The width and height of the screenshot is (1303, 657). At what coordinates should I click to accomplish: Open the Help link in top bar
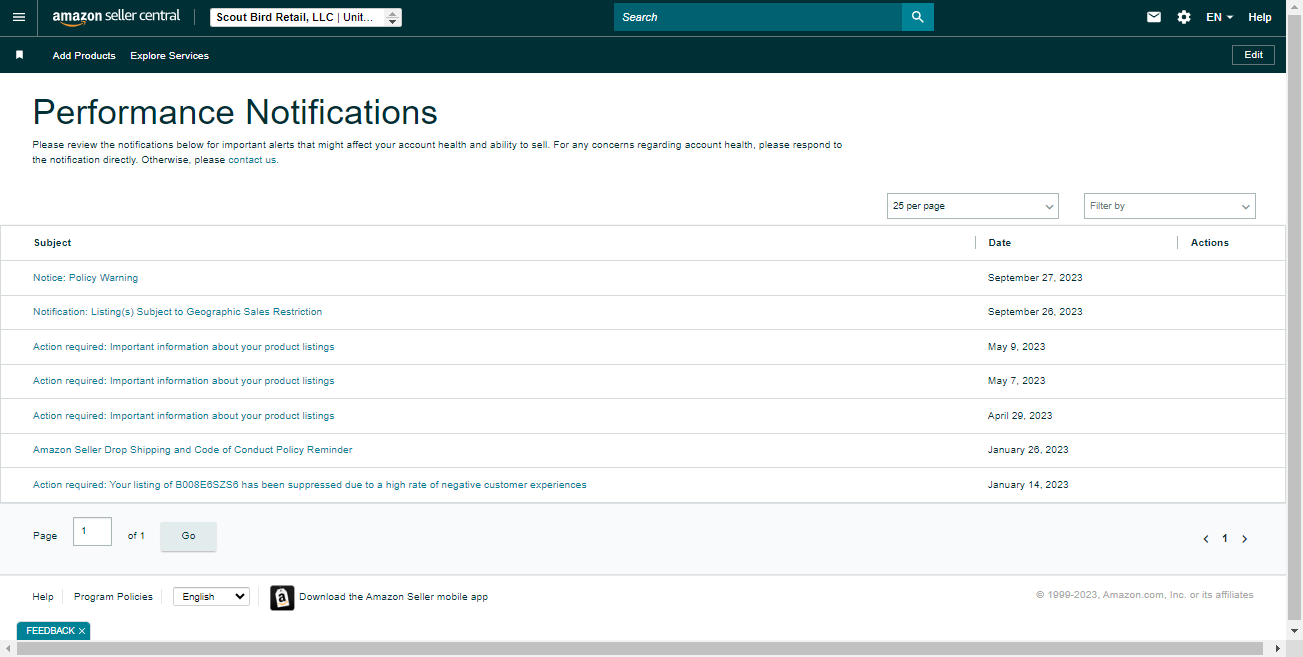coord(1260,17)
